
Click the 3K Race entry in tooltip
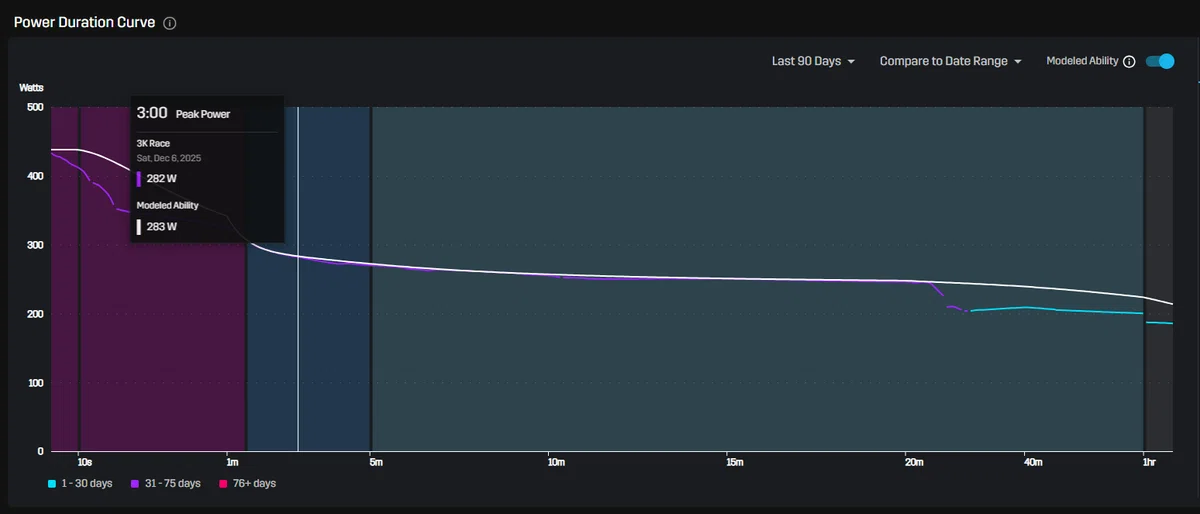pos(153,143)
